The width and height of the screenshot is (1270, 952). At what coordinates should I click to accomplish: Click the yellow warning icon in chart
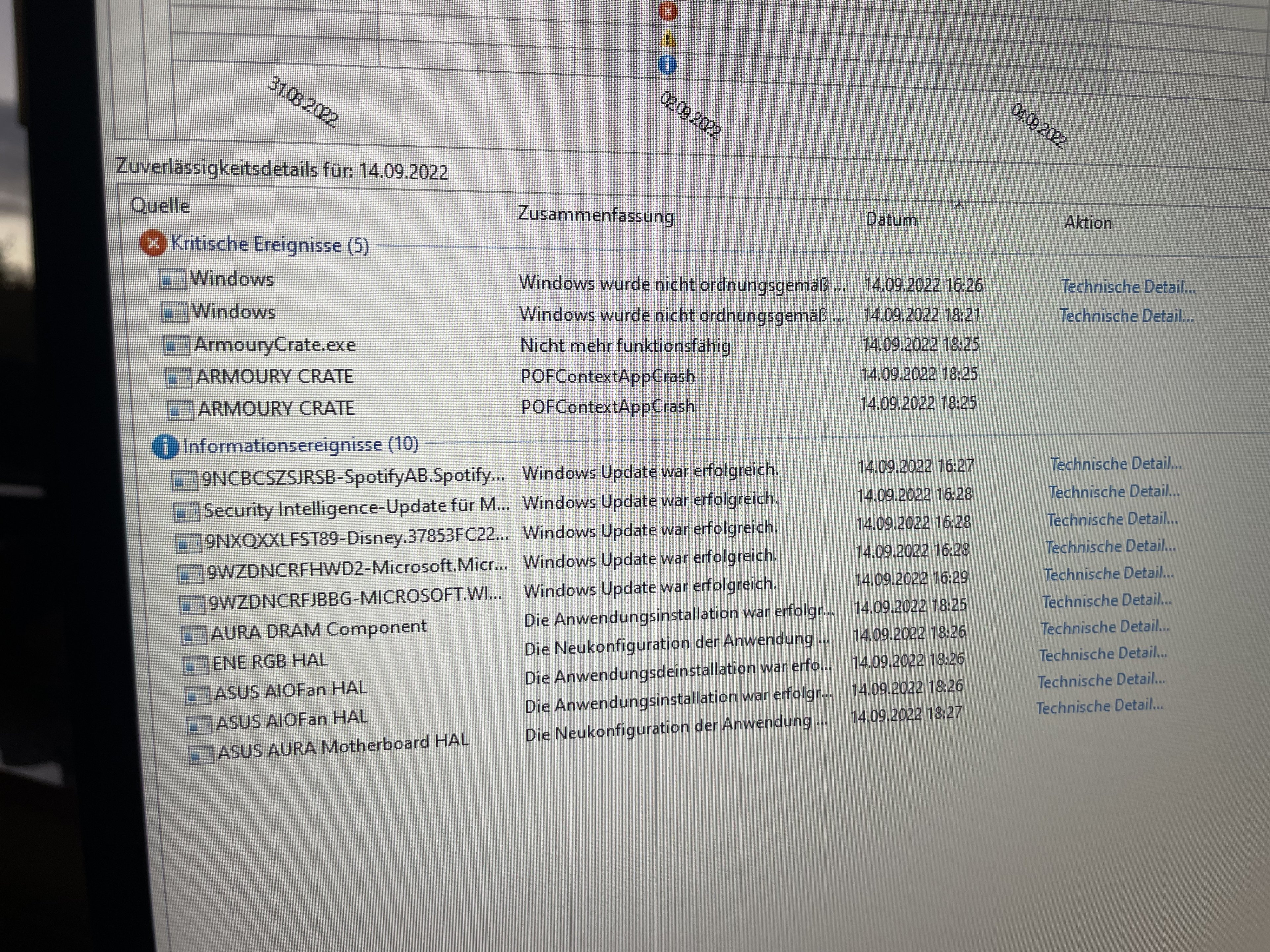coord(668,39)
